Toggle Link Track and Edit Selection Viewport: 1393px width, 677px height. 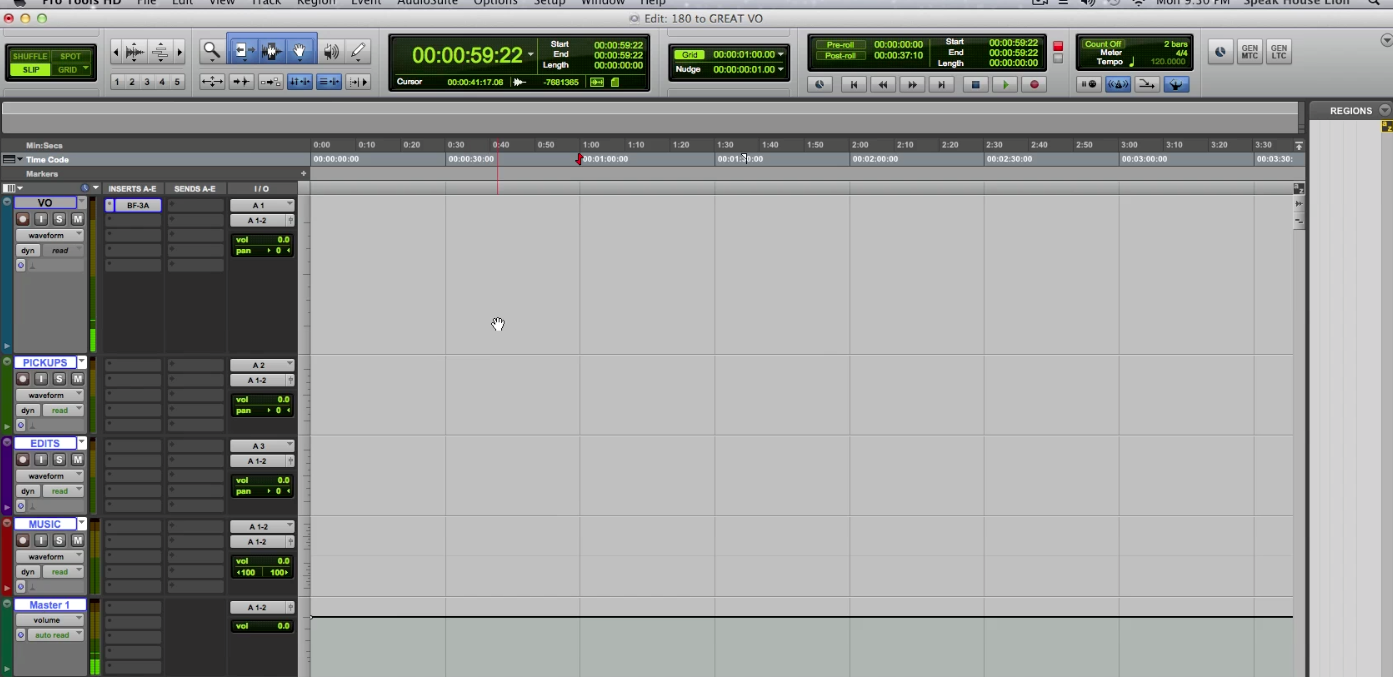(x=328, y=82)
